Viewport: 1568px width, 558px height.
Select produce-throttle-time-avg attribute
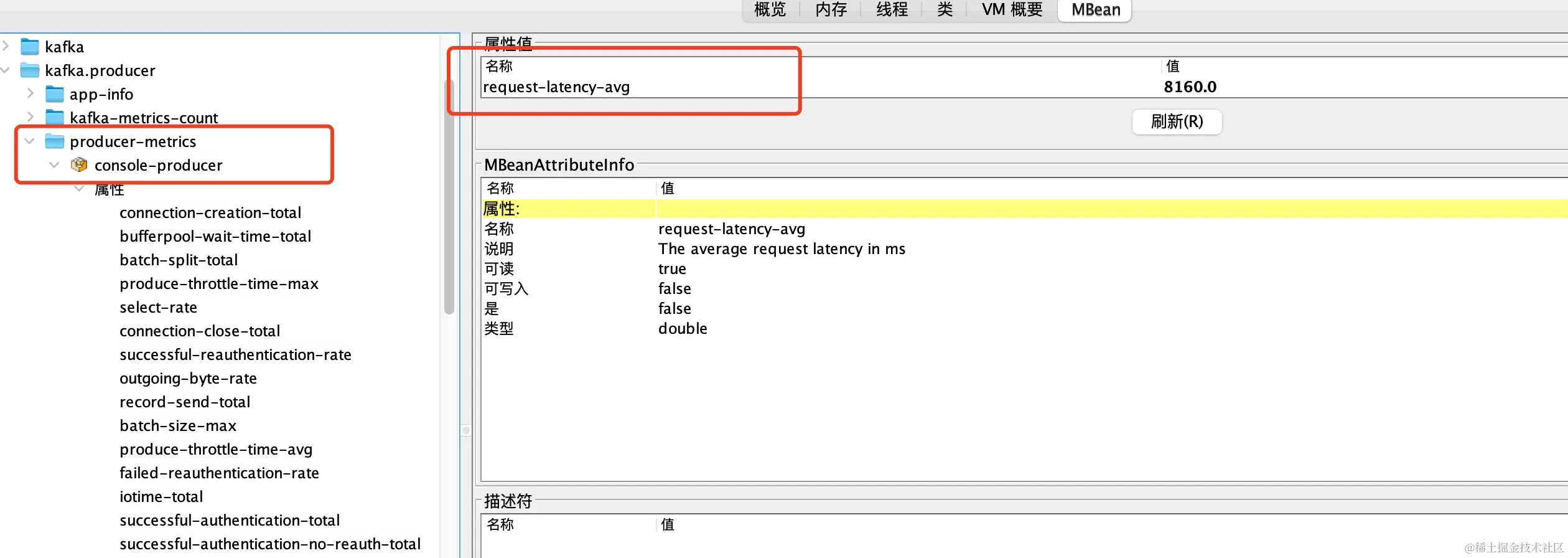216,450
